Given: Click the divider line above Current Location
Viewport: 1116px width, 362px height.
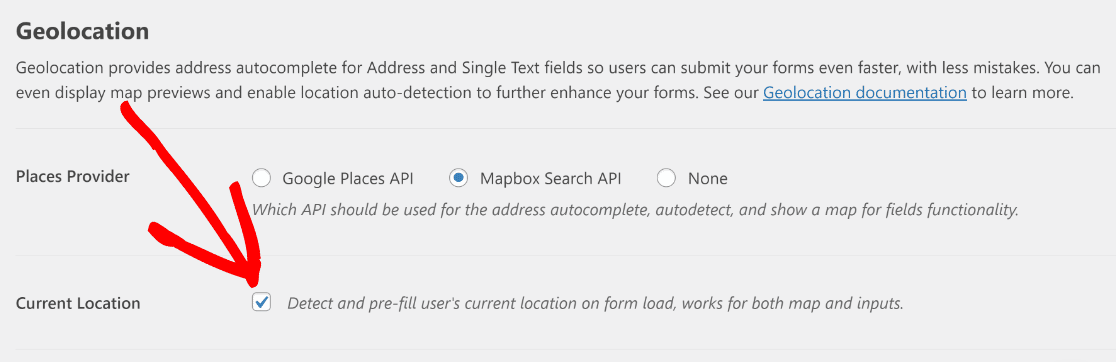Looking at the screenshot, I should (558, 255).
